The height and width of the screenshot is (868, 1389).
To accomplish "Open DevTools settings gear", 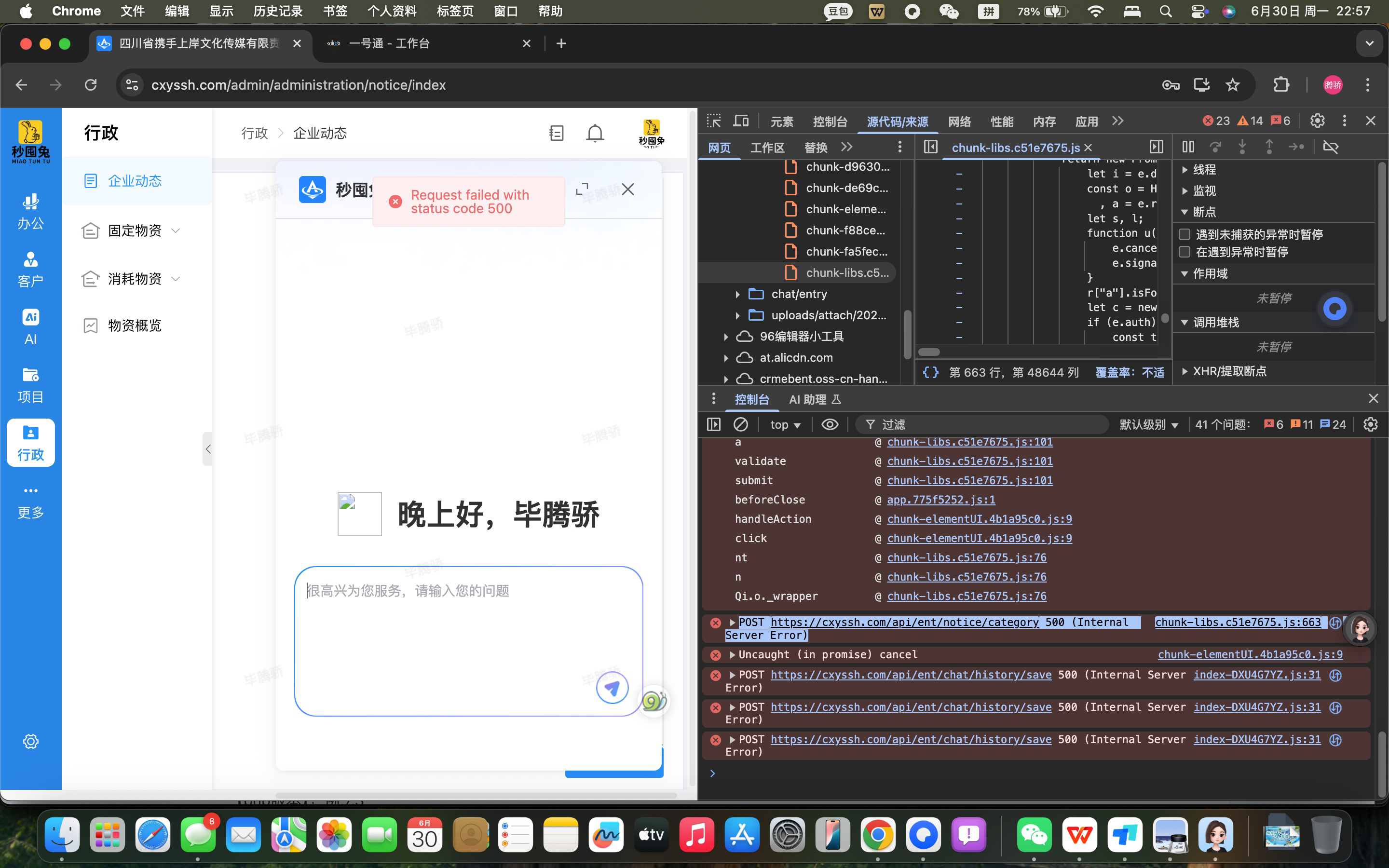I will pos(1317,121).
